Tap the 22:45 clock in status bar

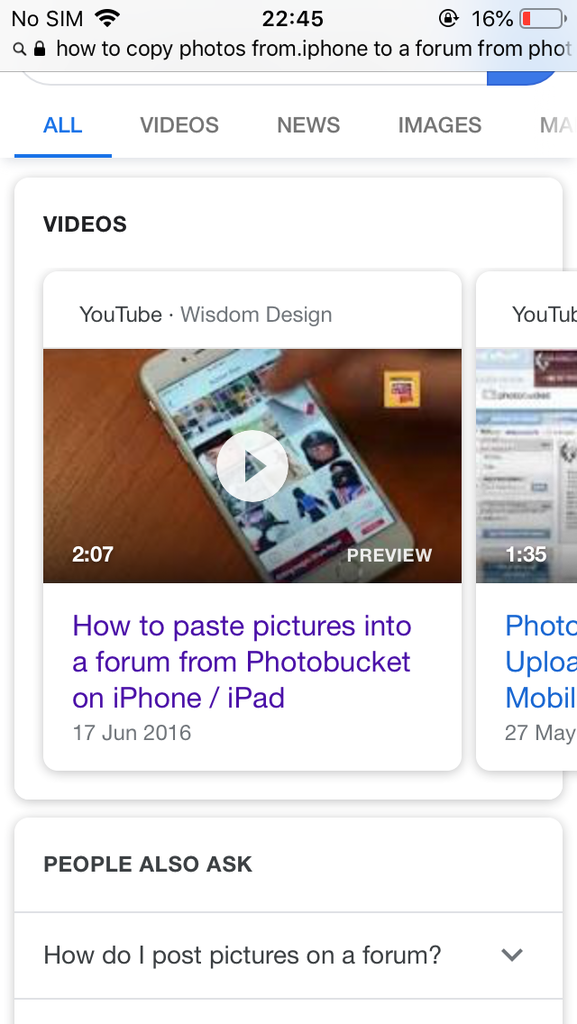pyautogui.click(x=292, y=19)
